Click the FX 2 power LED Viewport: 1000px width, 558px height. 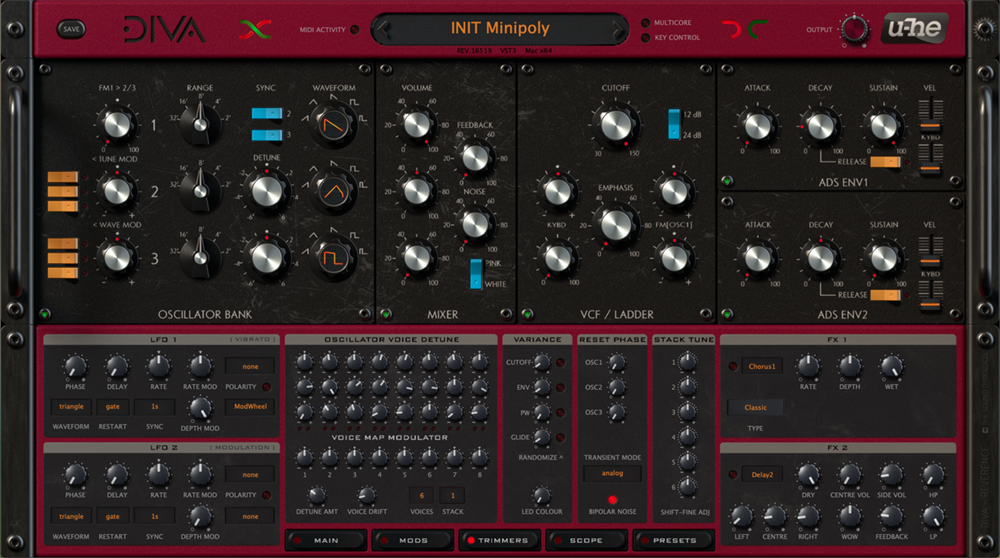coord(733,474)
